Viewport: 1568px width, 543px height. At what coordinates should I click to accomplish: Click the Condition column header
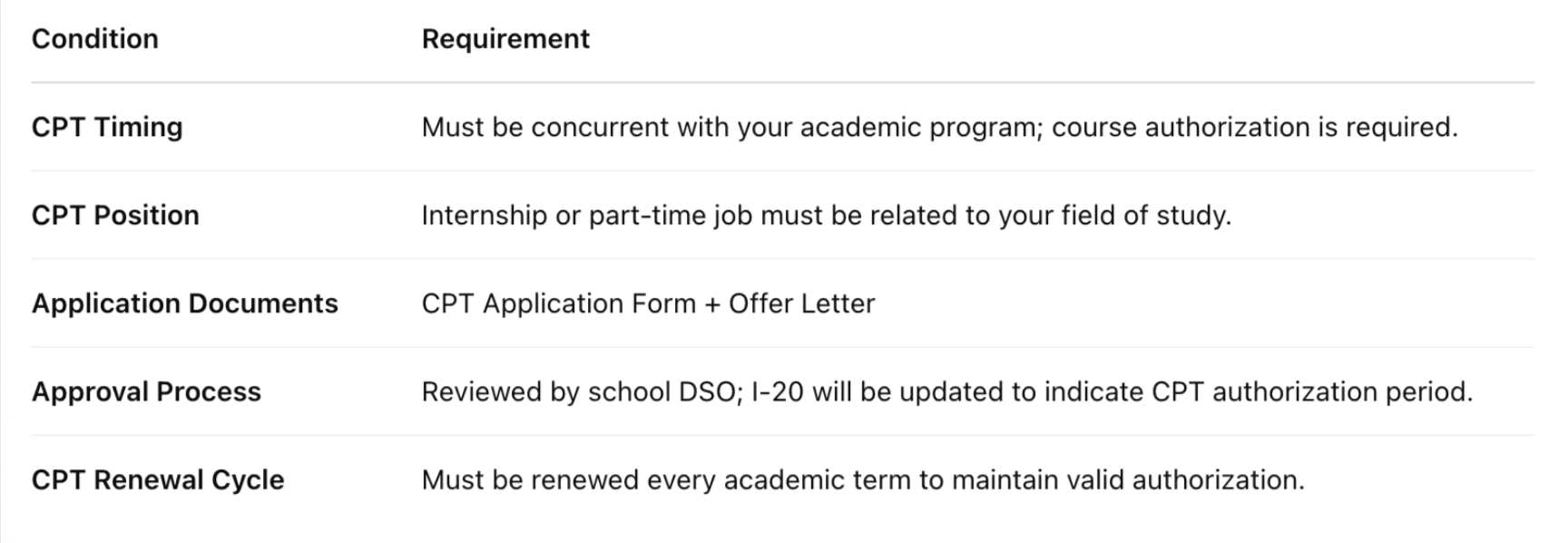click(95, 39)
